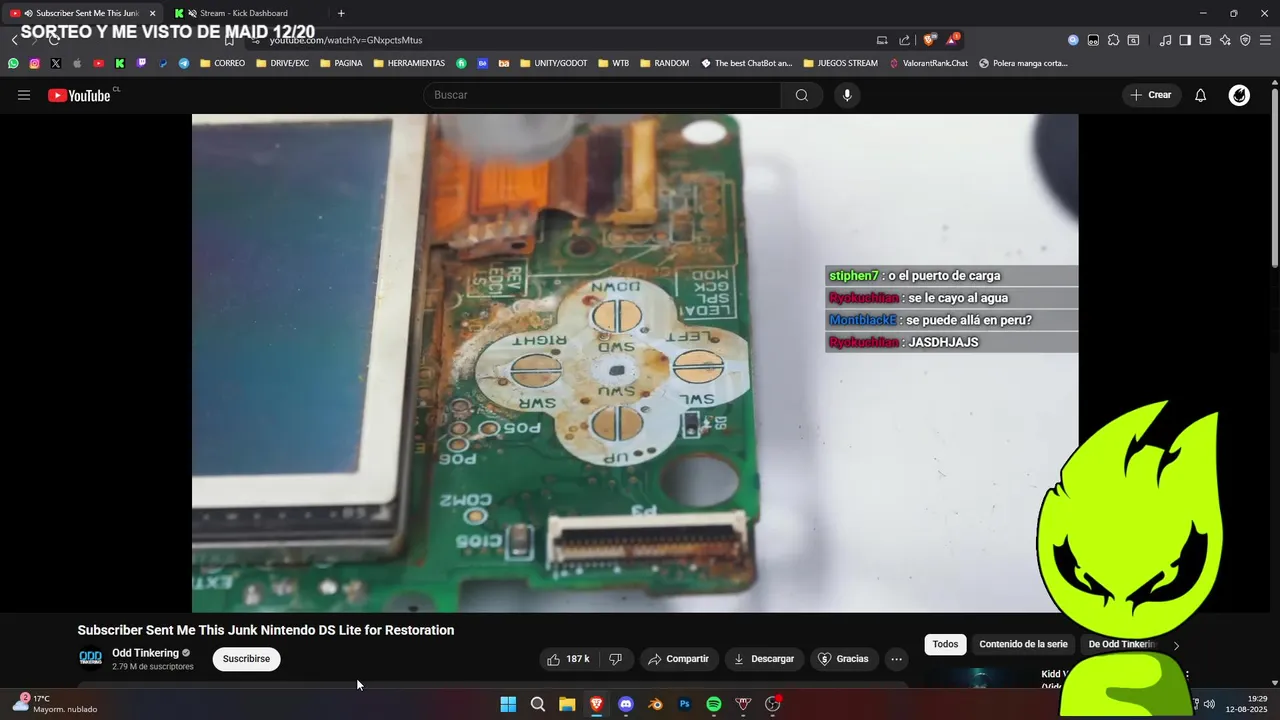Expand the PAGINA bookmarks folder

click(341, 63)
